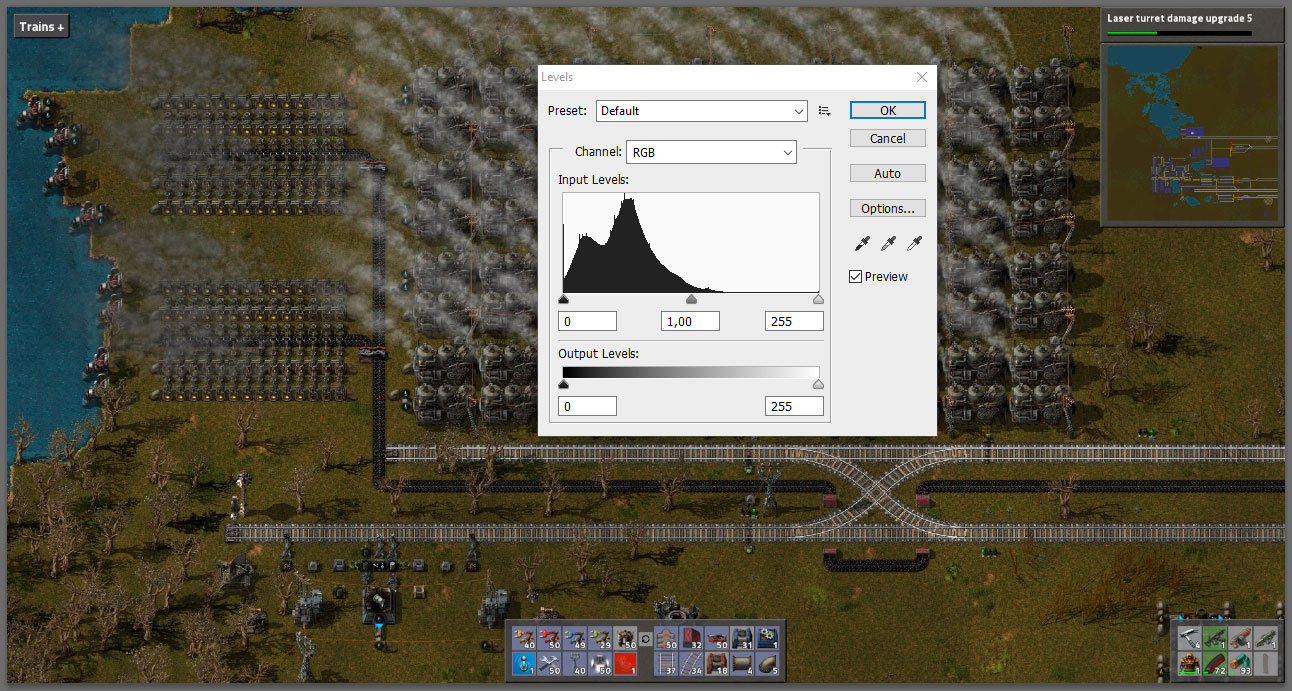Select red long inserter stack of 50
Image resolution: width=1292 pixels, height=691 pixels.
(x=549, y=637)
